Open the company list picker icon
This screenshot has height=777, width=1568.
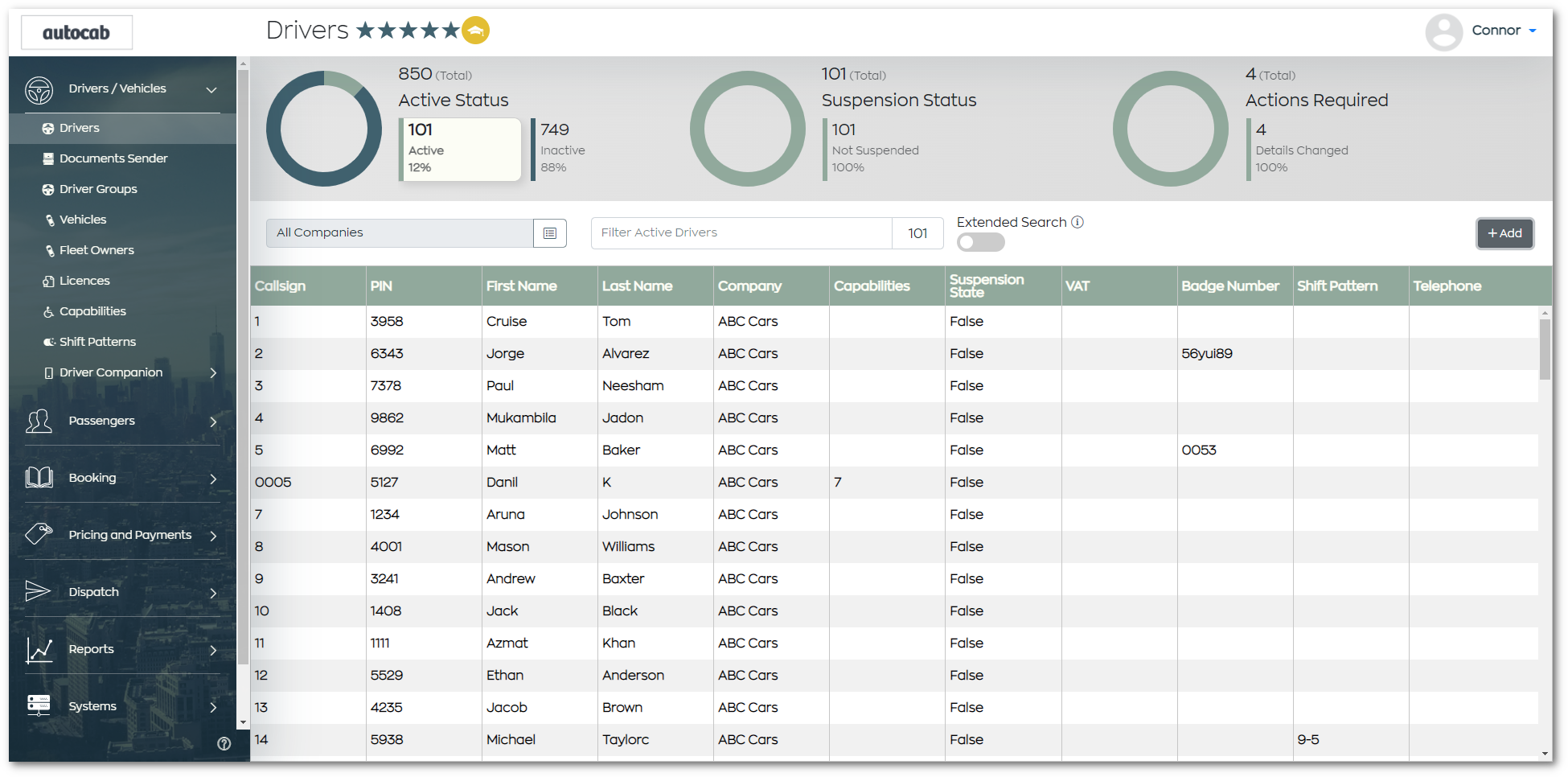tap(550, 232)
